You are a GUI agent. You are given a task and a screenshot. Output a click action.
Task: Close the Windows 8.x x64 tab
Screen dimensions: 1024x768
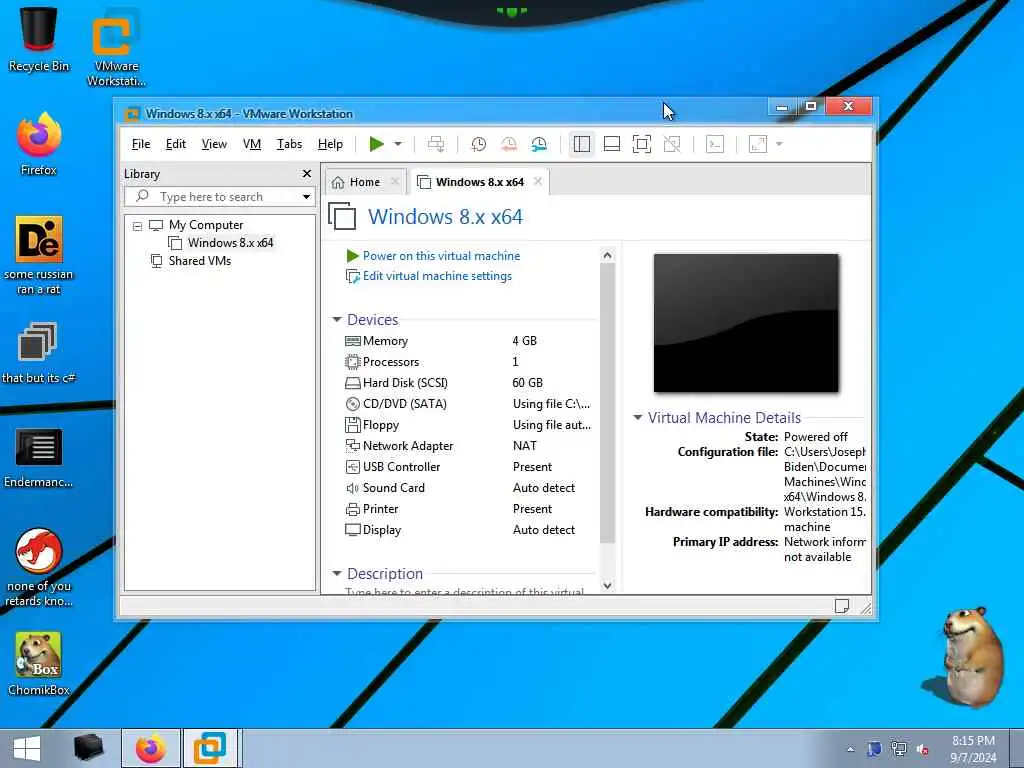pyautogui.click(x=537, y=182)
